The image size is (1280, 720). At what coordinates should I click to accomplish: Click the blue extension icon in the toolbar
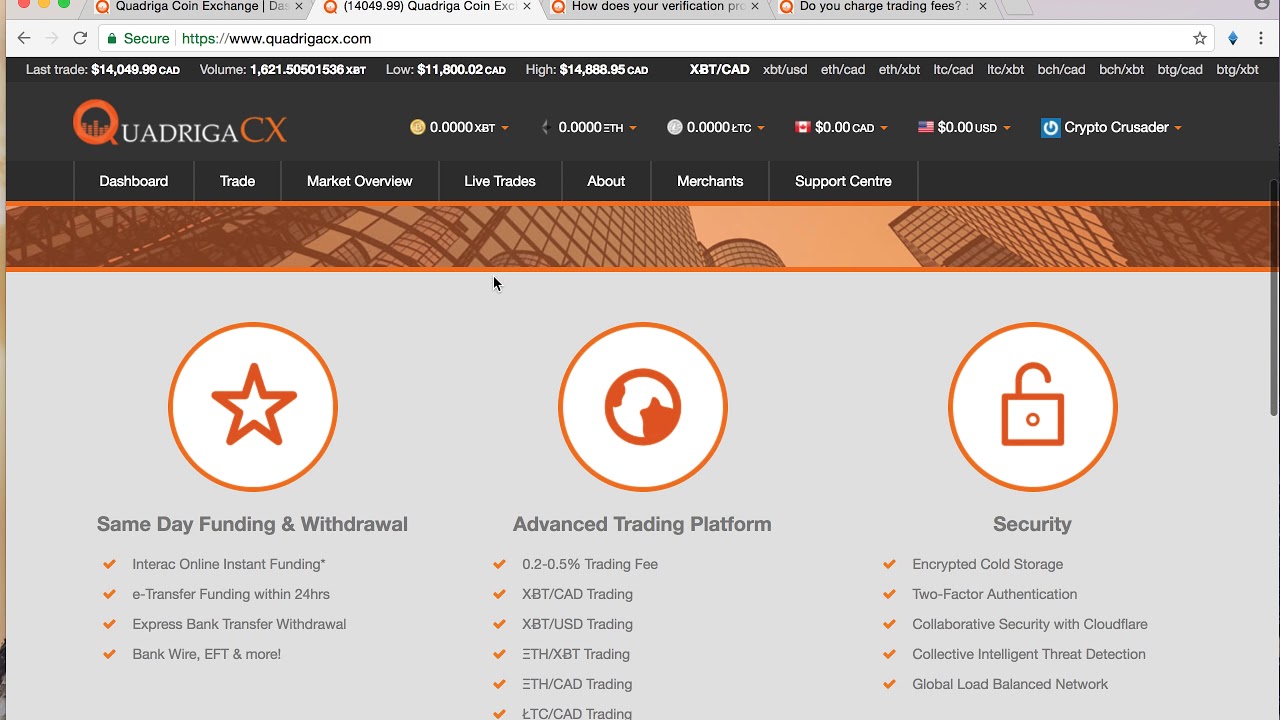click(1233, 38)
